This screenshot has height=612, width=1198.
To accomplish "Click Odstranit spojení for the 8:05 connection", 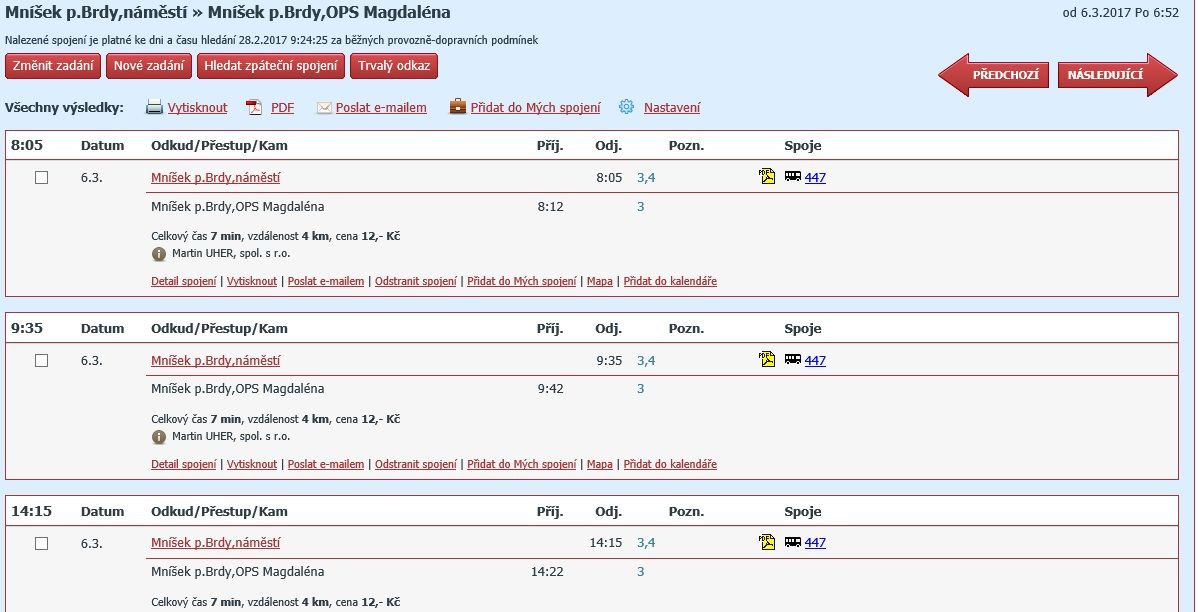I will [416, 281].
